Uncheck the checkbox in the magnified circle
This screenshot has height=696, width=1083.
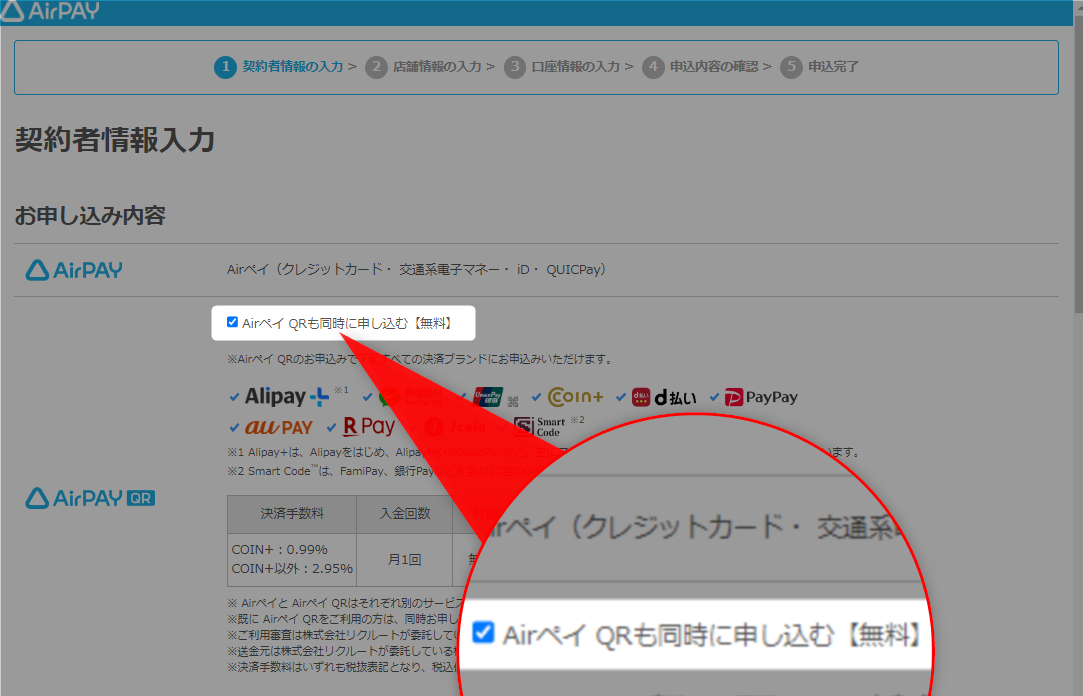(x=483, y=634)
